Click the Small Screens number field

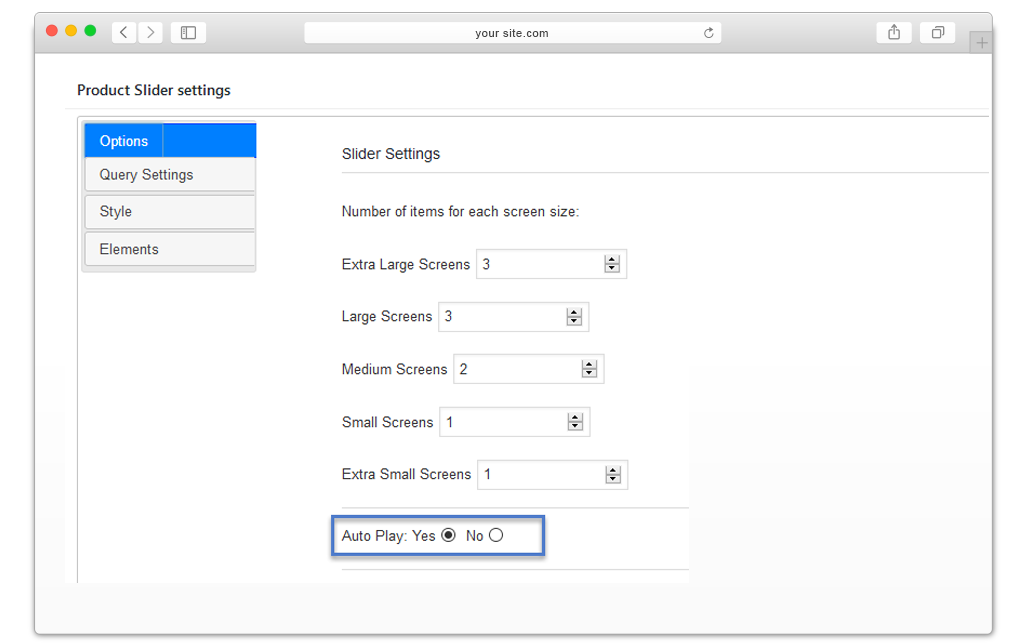click(x=515, y=422)
